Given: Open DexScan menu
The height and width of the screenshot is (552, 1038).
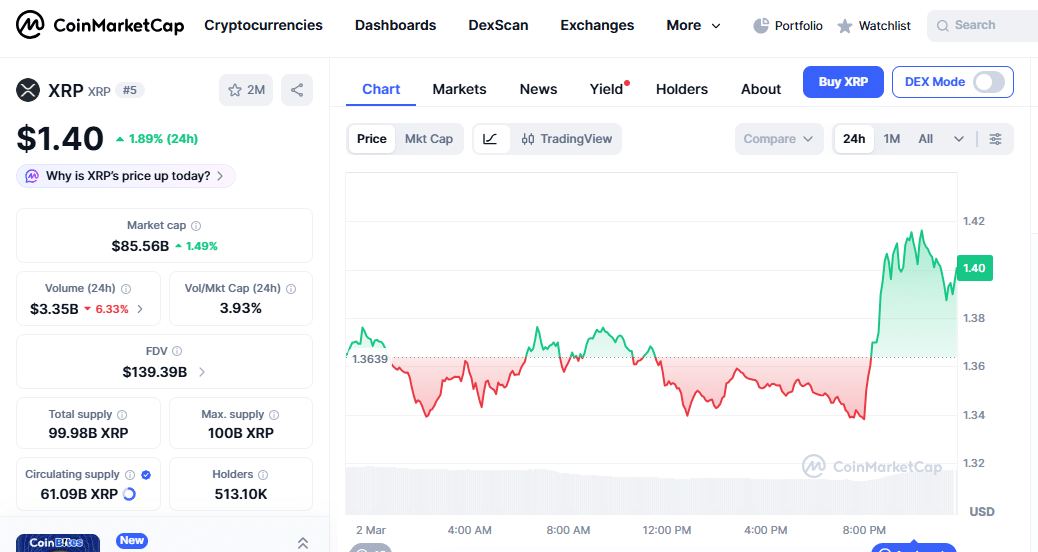Looking at the screenshot, I should pyautogui.click(x=498, y=25).
